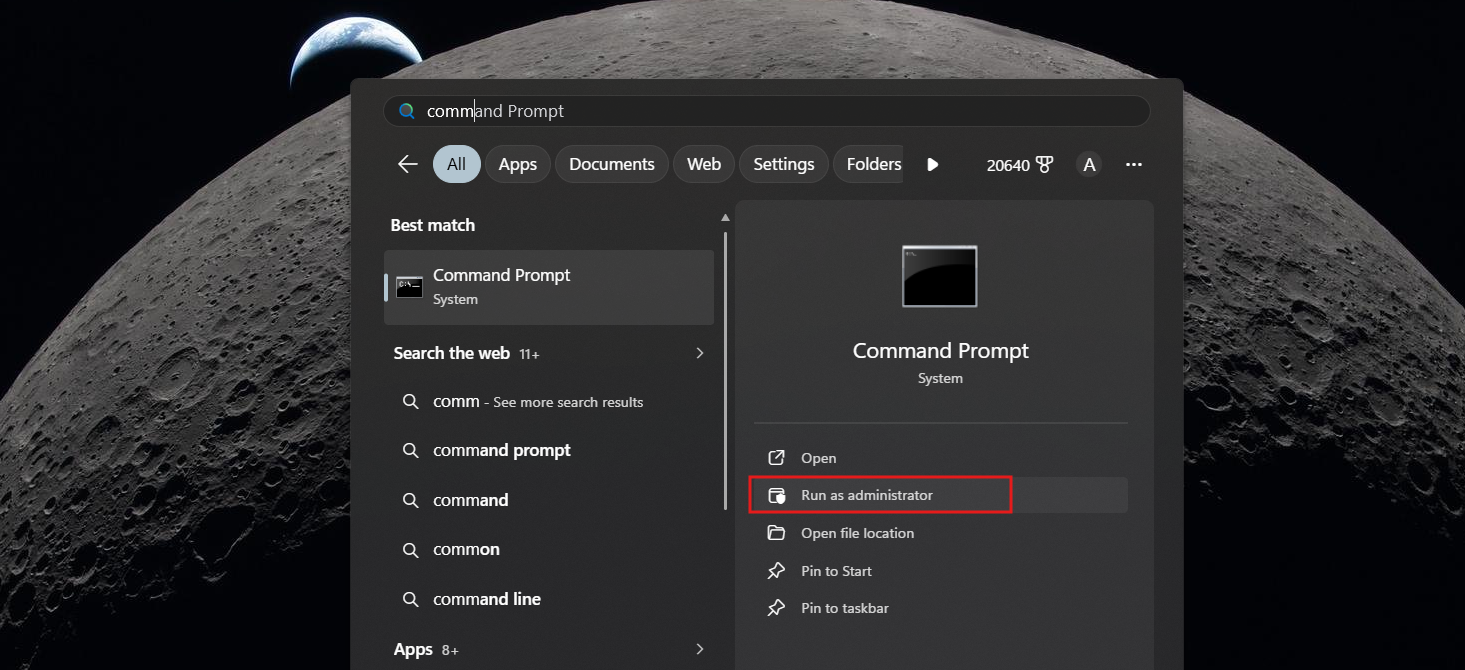1465x670 pixels.
Task: Switch to the Documents filter tab
Action: 612,164
